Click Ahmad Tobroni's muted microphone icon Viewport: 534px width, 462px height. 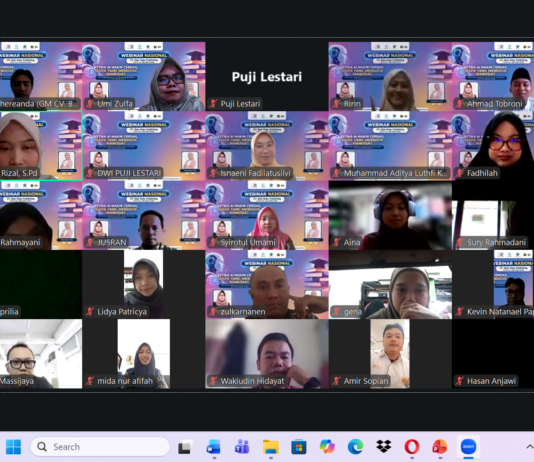[x=460, y=104]
